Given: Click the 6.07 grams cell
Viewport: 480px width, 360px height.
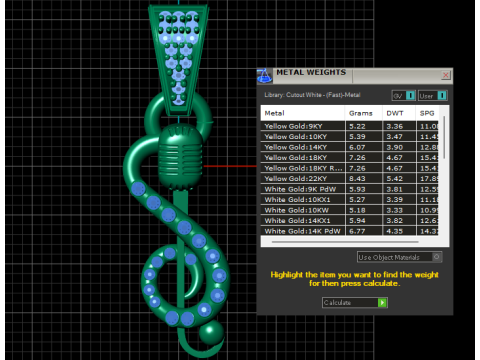Looking at the screenshot, I should (364, 147).
